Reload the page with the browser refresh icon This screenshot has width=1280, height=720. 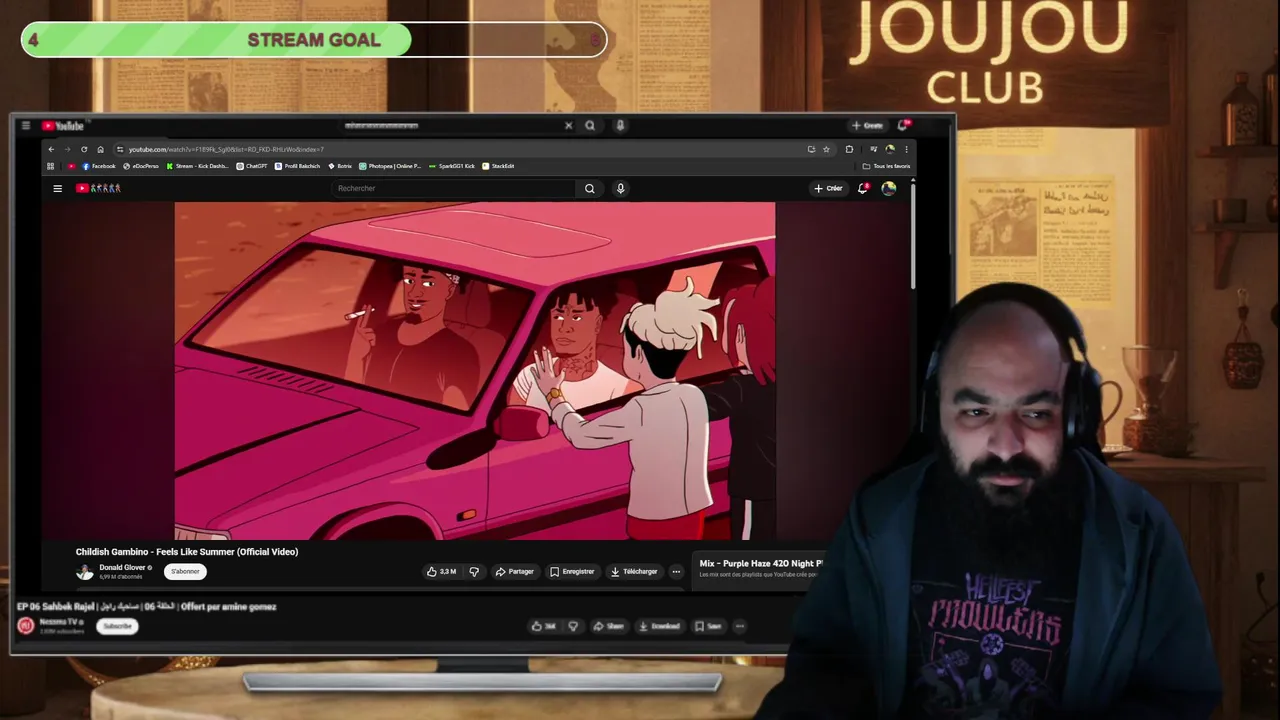coord(84,149)
